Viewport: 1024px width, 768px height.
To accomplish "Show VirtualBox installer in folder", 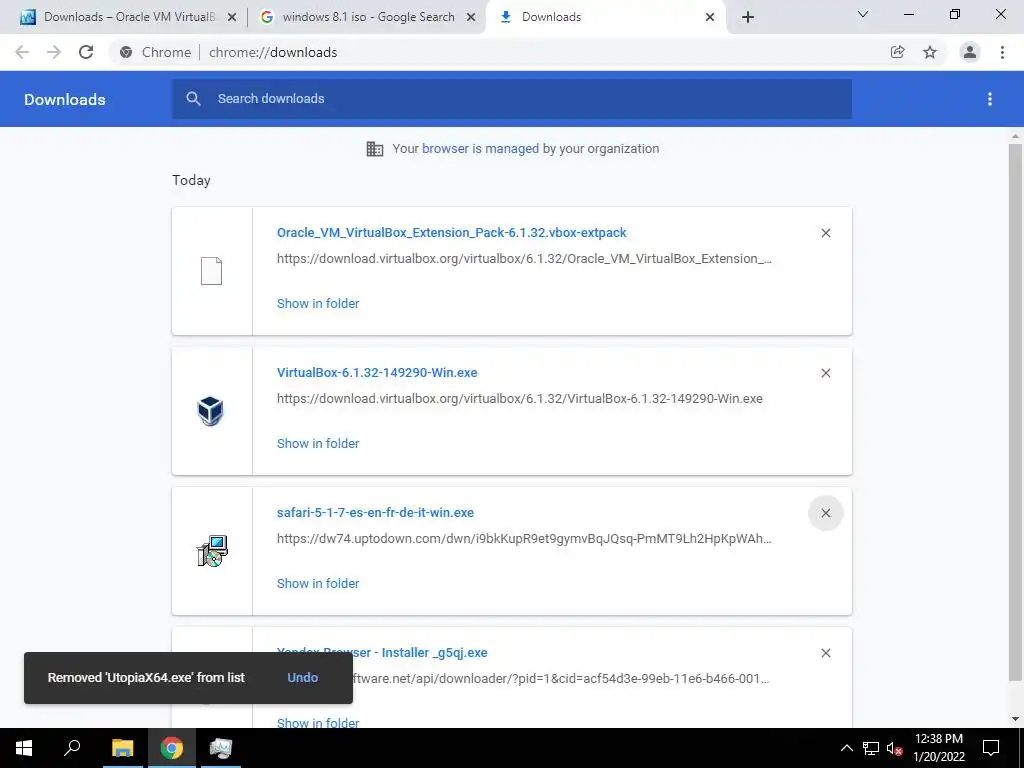I will (318, 443).
